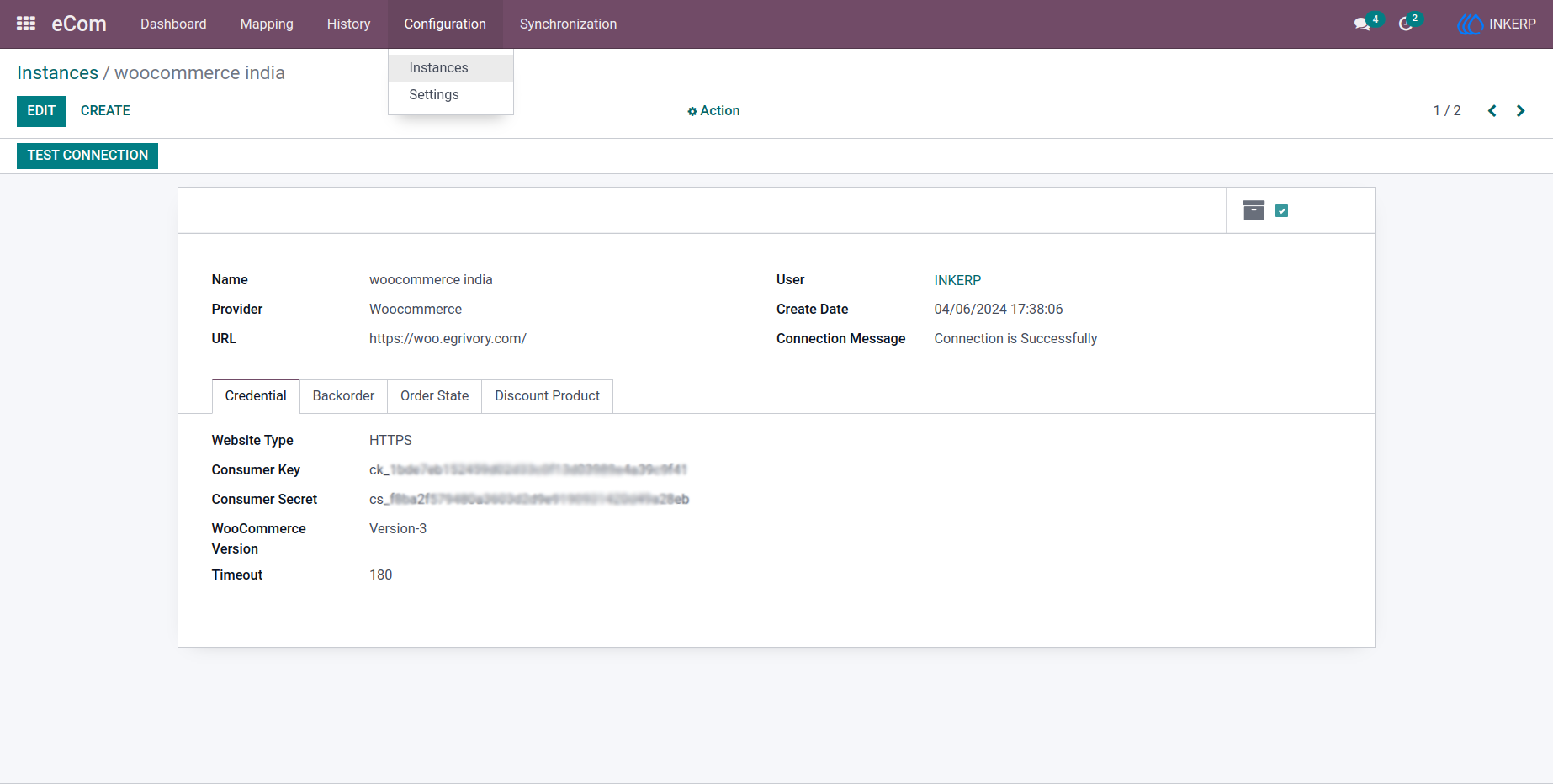Open the Synchronization menu
The image size is (1553, 784).
(x=568, y=24)
